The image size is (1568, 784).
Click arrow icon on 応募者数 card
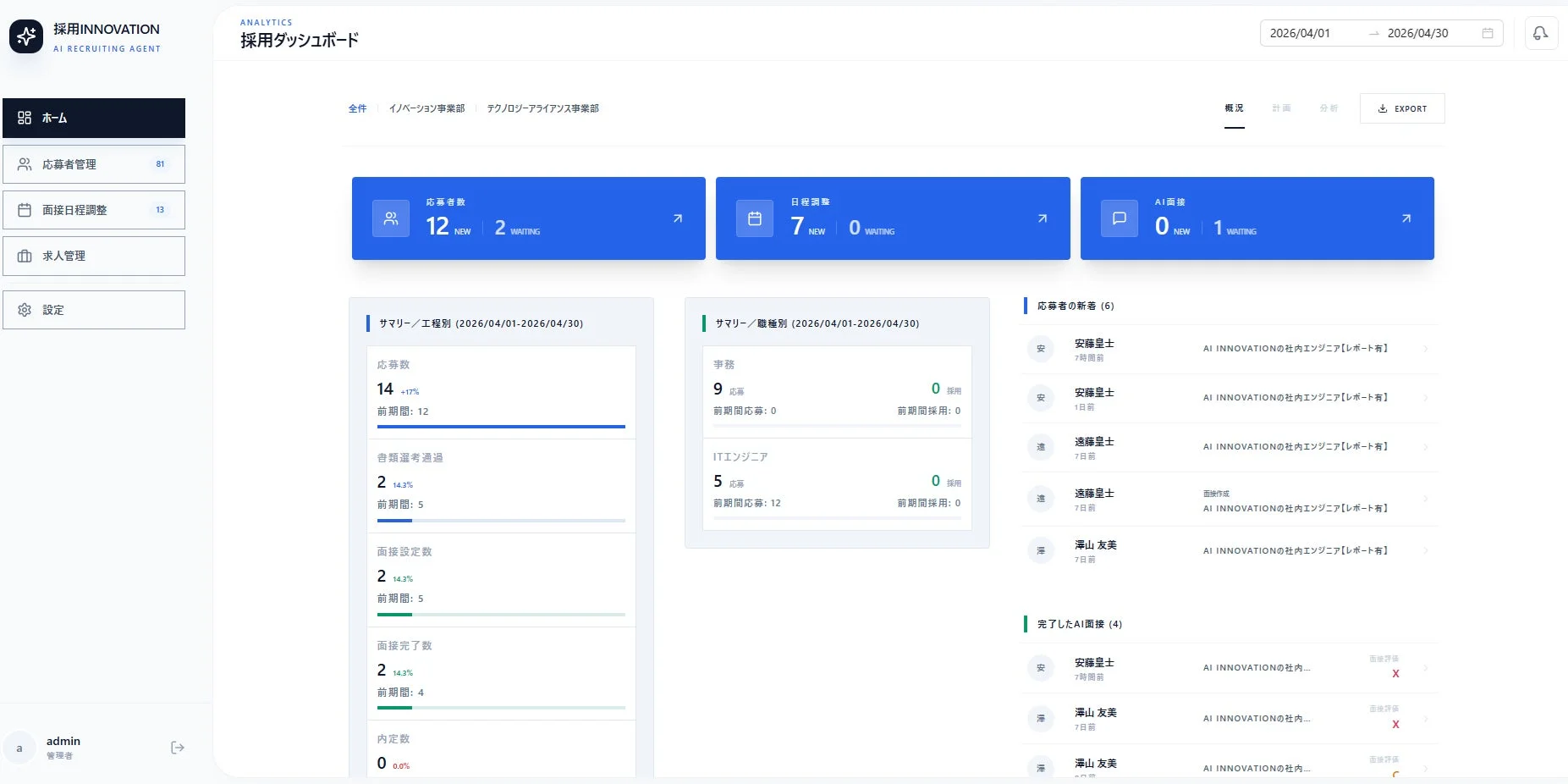(x=677, y=218)
